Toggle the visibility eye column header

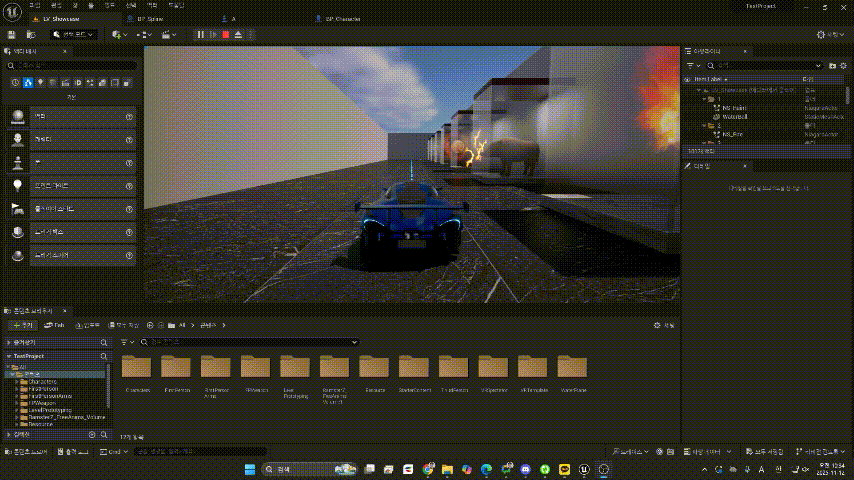[x=687, y=79]
